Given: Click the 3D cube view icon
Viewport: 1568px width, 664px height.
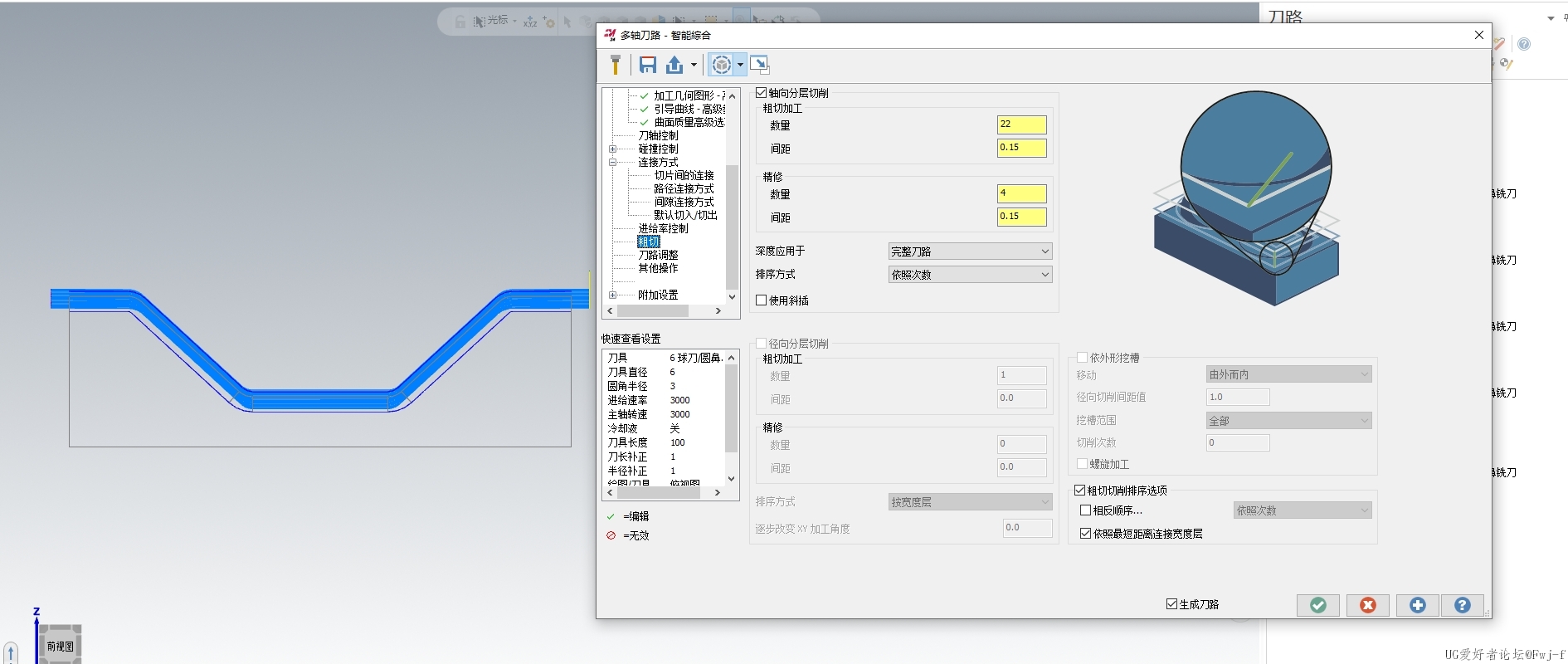Looking at the screenshot, I should click(722, 65).
